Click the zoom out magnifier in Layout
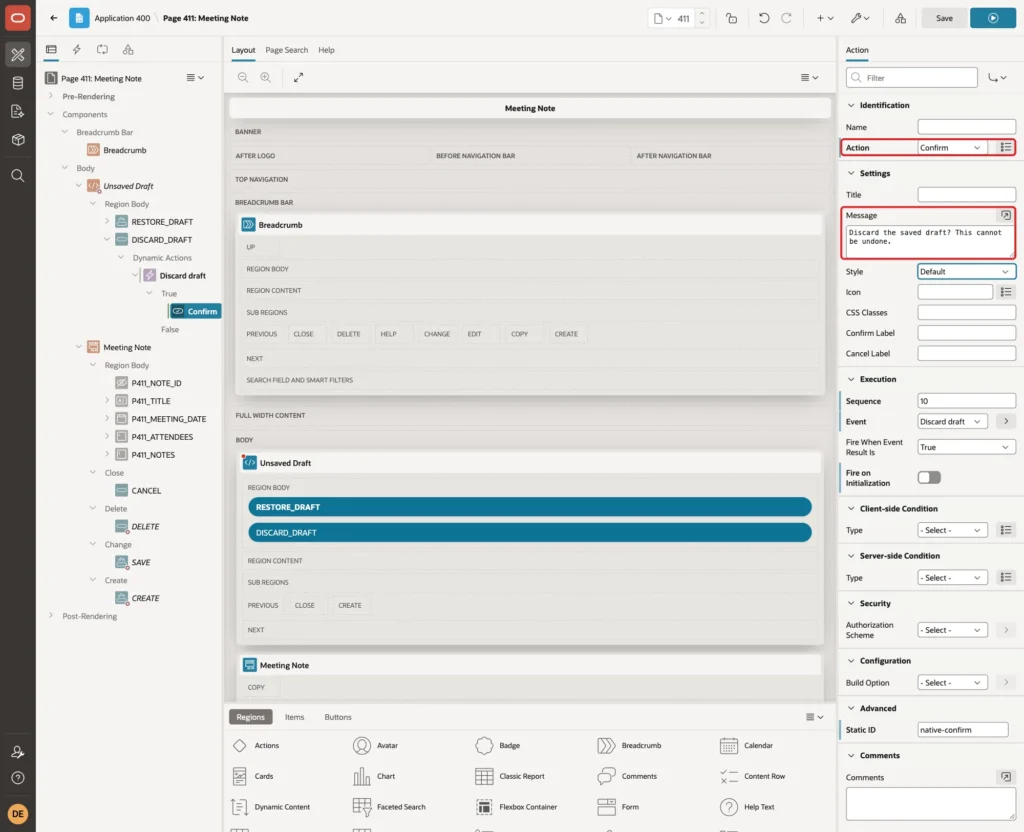Viewport: 1024px width, 832px height. [243, 78]
